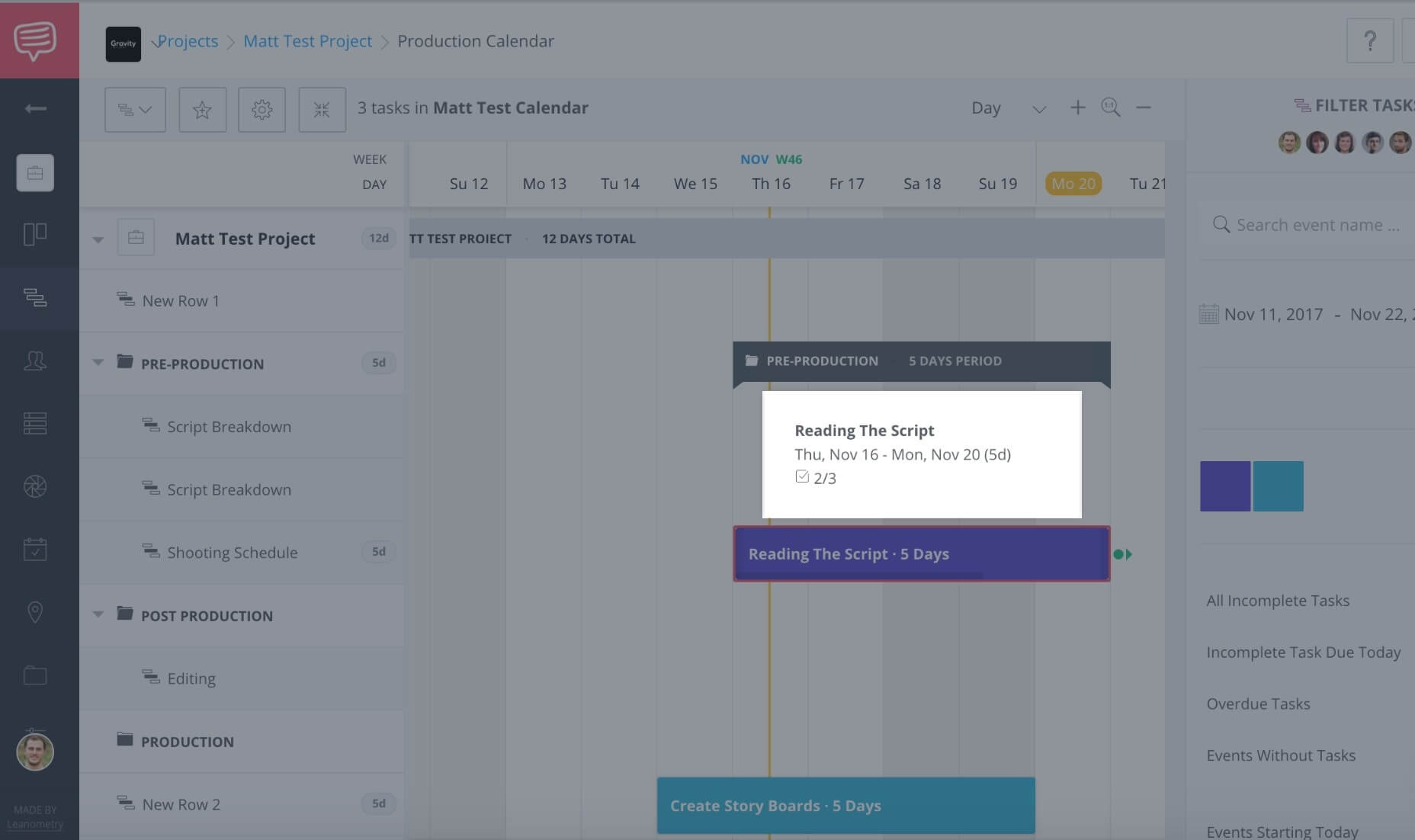The width and height of the screenshot is (1415, 840).
Task: Select the locations pin icon in the sidebar
Action: (35, 612)
